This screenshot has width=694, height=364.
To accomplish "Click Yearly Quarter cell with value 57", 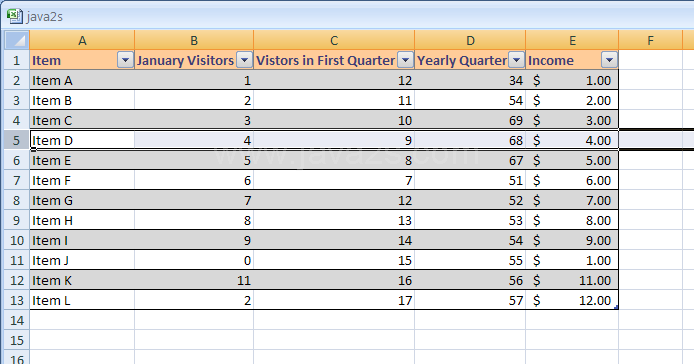I will (470, 300).
